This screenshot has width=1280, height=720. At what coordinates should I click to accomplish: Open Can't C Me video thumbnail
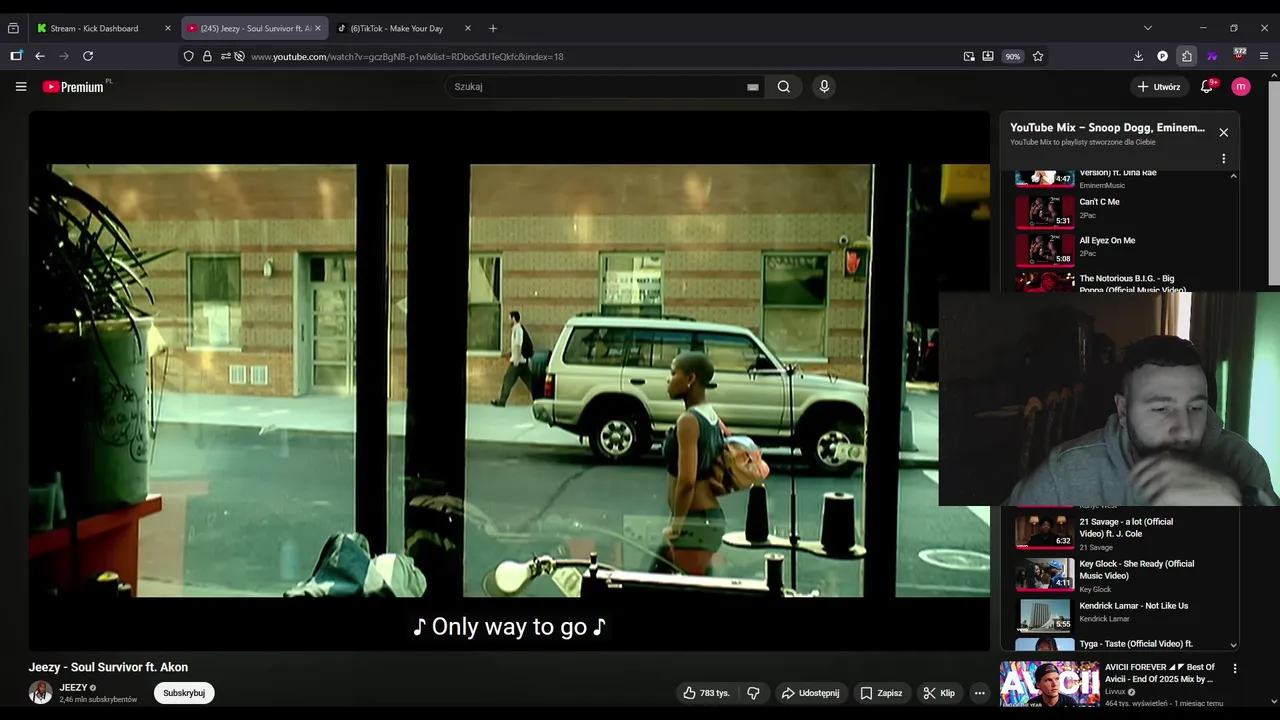1044,211
